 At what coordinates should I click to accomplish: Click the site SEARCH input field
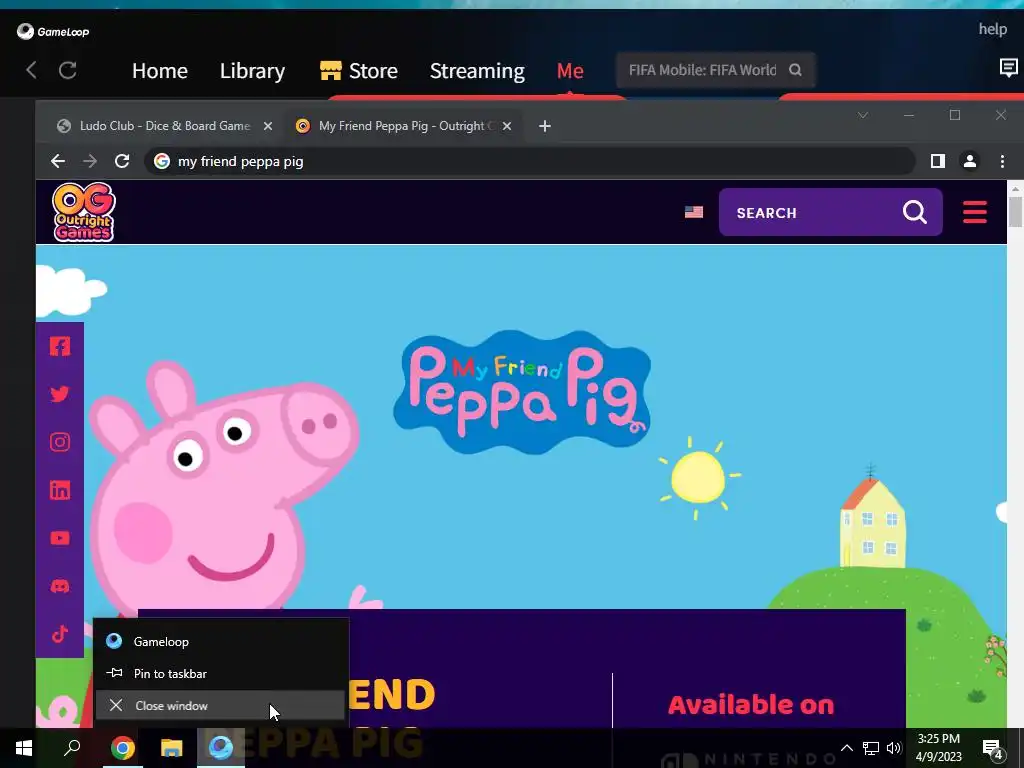click(810, 213)
